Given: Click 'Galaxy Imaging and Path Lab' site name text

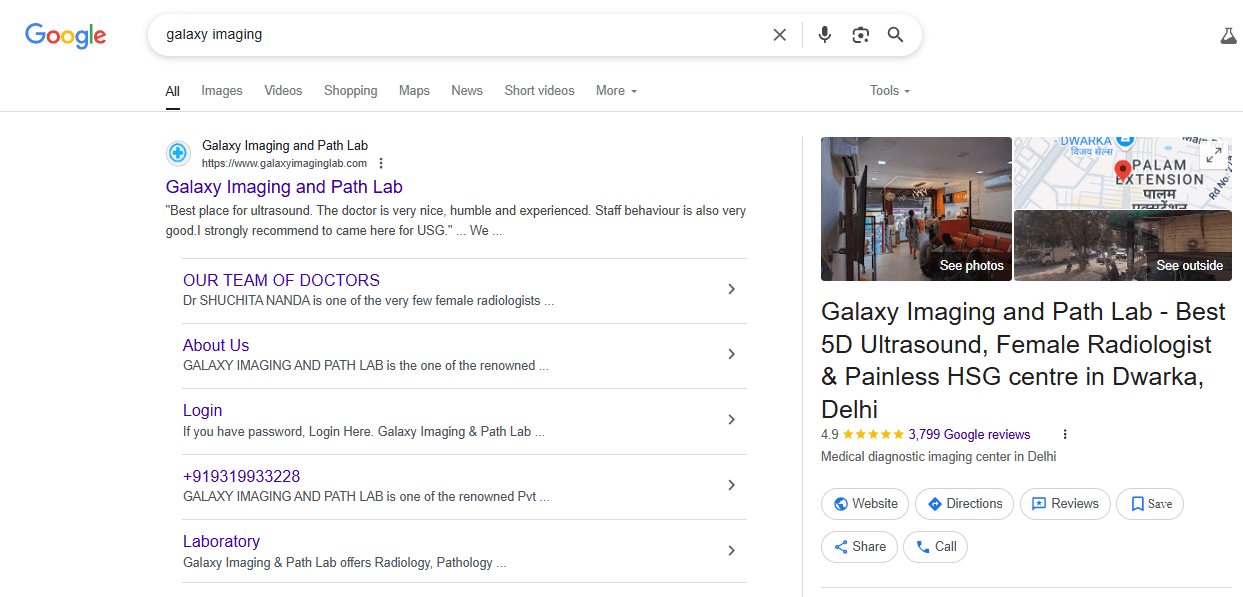Looking at the screenshot, I should click(285, 146).
